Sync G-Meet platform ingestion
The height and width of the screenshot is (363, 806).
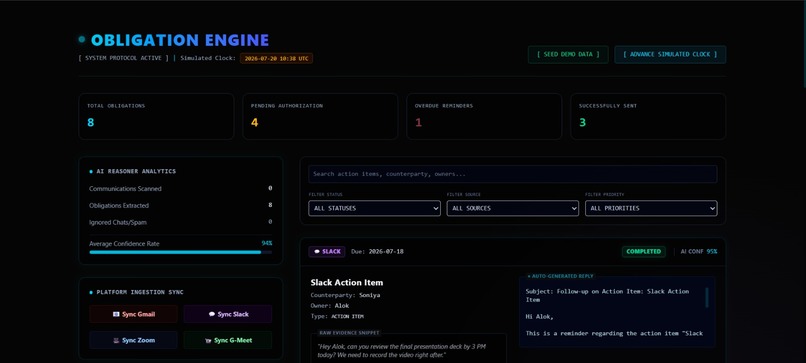pos(228,340)
